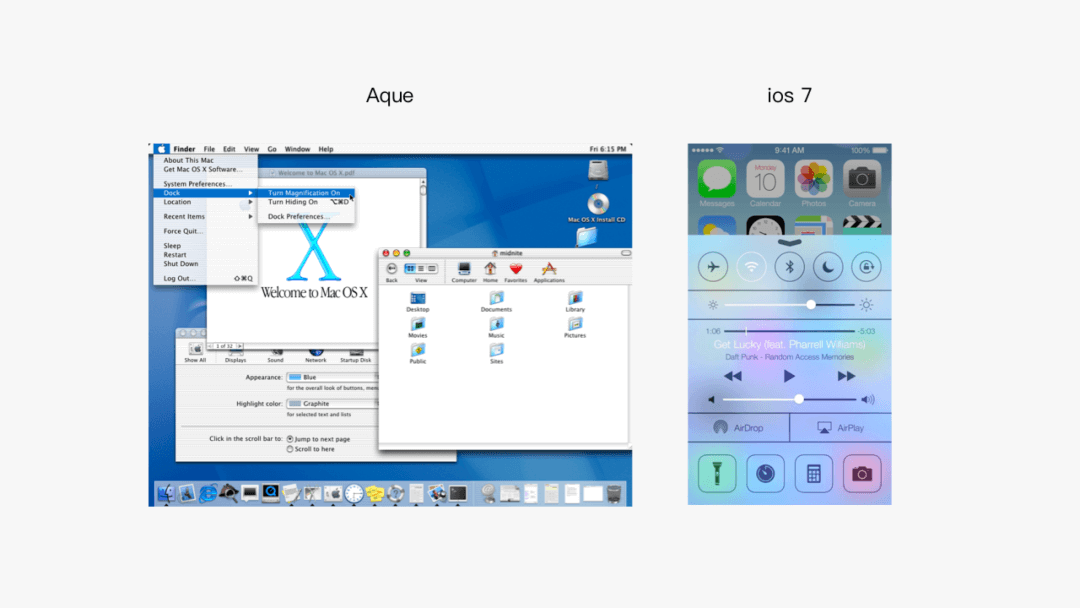
Task: Click hard drive icon on desktop
Action: point(598,171)
